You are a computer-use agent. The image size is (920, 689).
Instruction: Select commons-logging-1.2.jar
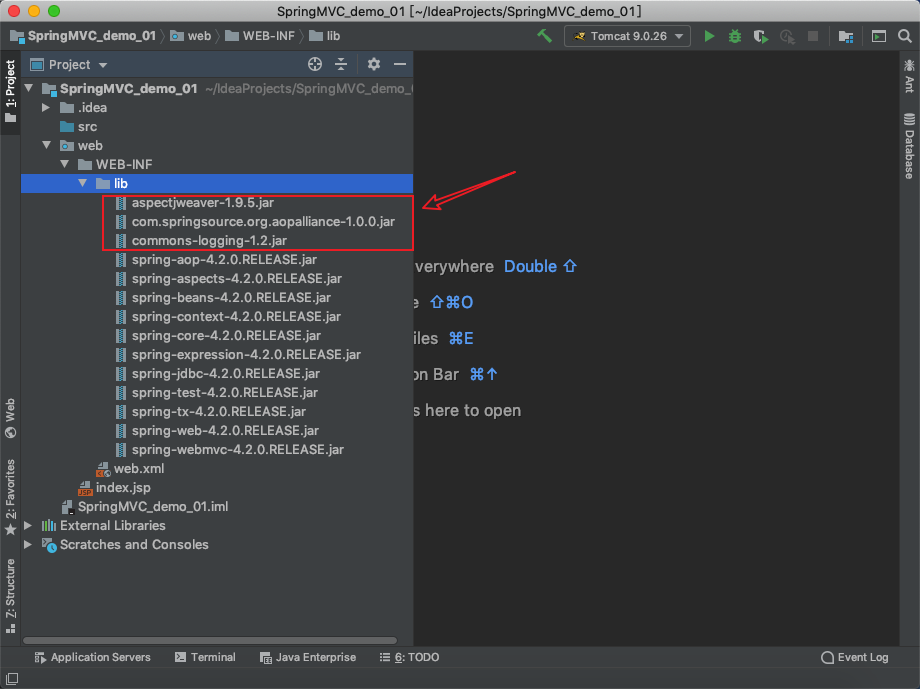[x=209, y=240]
